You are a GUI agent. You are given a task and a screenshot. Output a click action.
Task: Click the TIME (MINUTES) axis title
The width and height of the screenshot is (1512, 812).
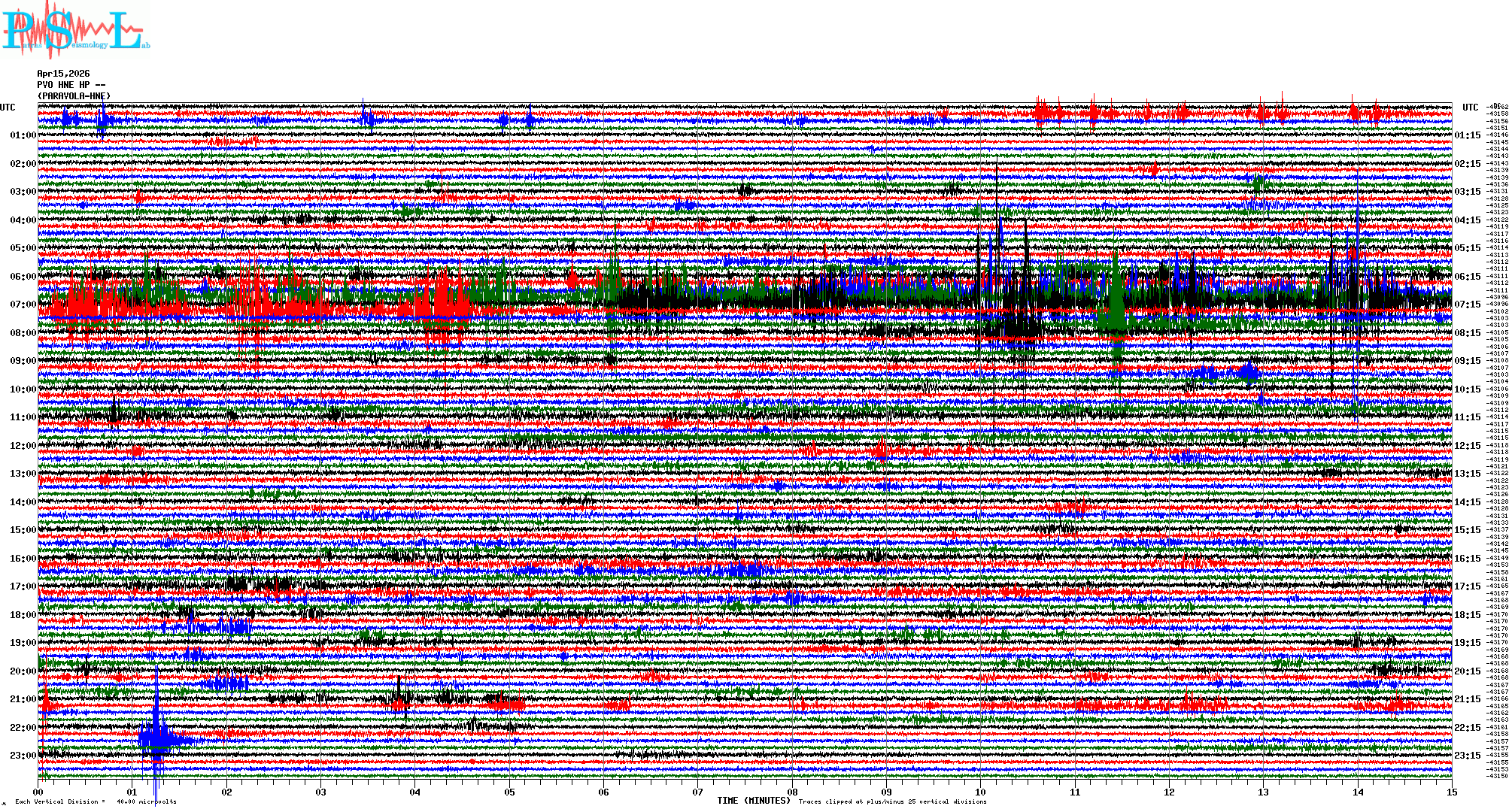point(753,801)
